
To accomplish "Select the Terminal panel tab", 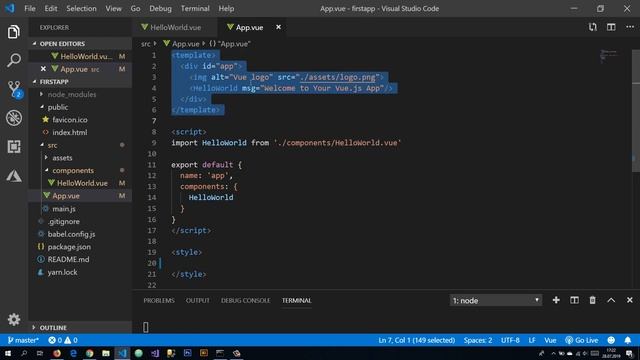I will coord(296,300).
